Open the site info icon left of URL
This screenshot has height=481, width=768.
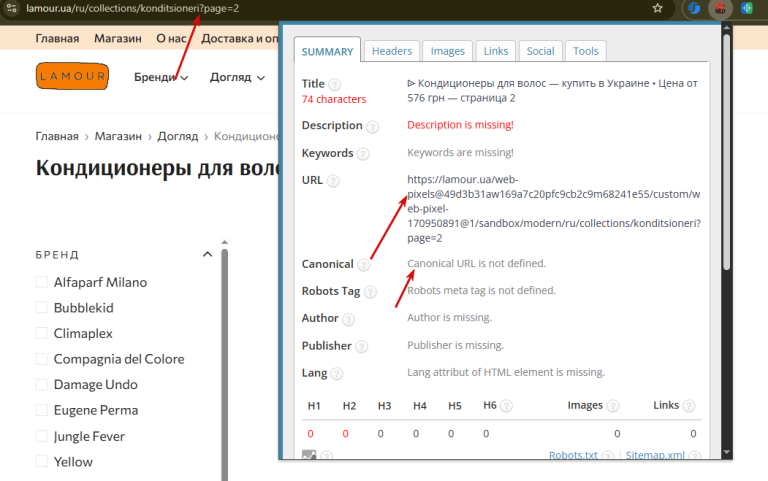point(12,8)
